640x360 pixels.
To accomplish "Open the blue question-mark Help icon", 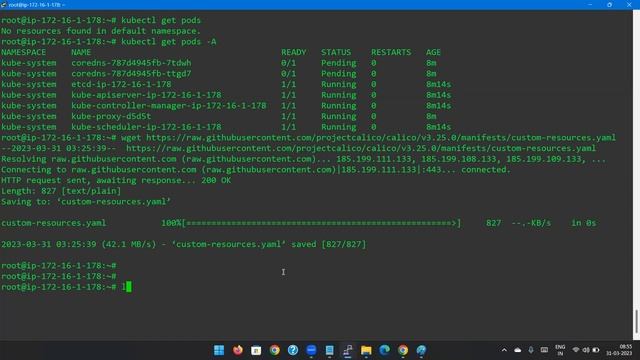I will (x=293, y=350).
